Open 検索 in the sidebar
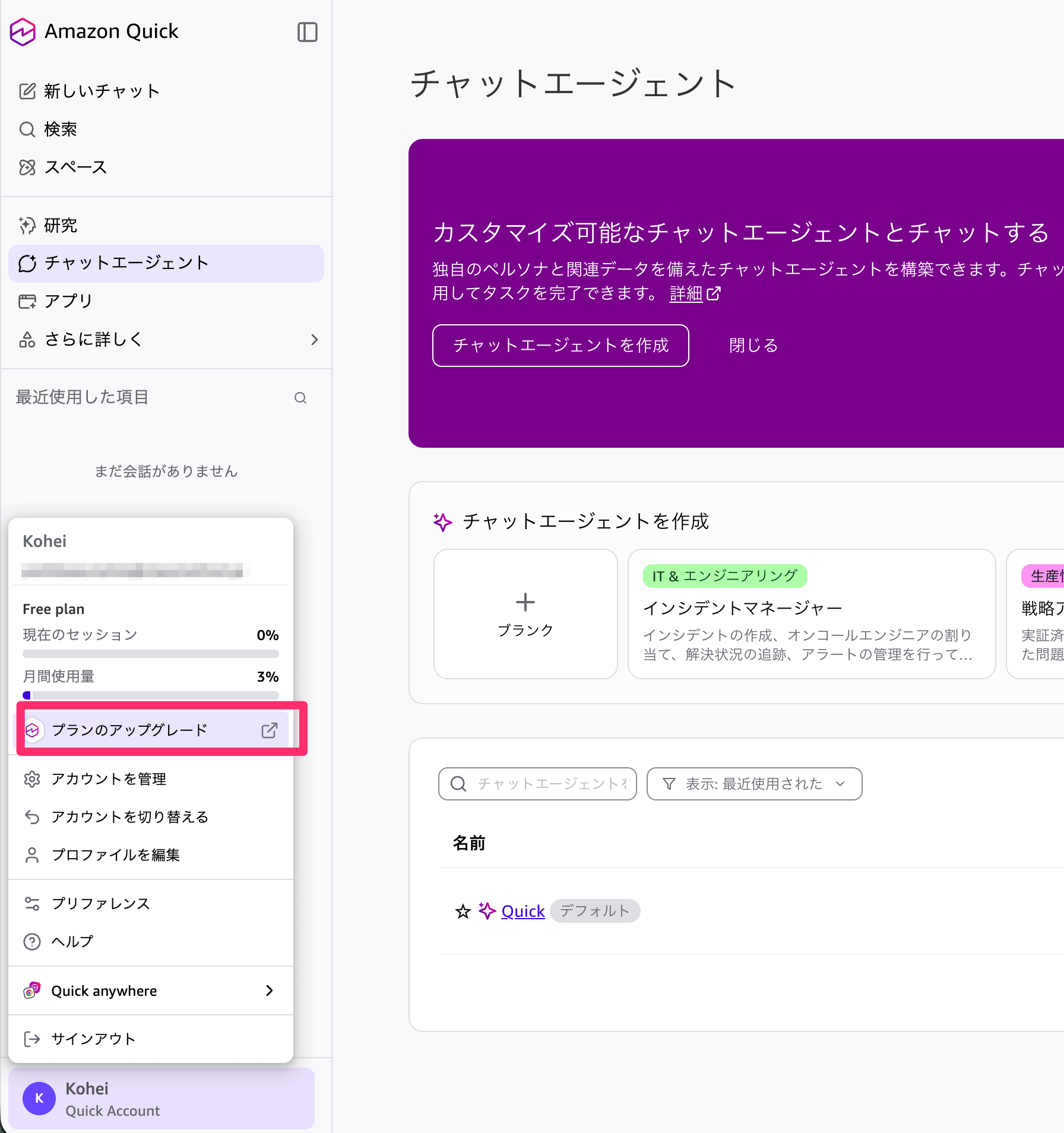This screenshot has width=1064, height=1133. 166,129
